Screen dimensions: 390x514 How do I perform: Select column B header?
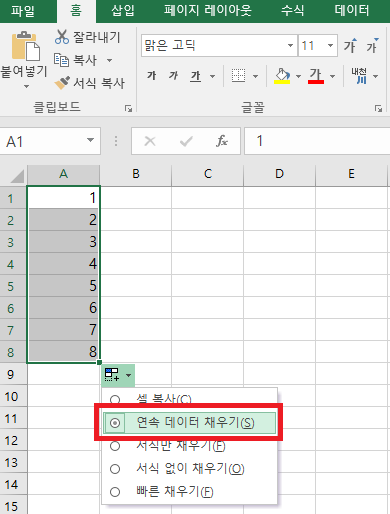[x=136, y=174]
